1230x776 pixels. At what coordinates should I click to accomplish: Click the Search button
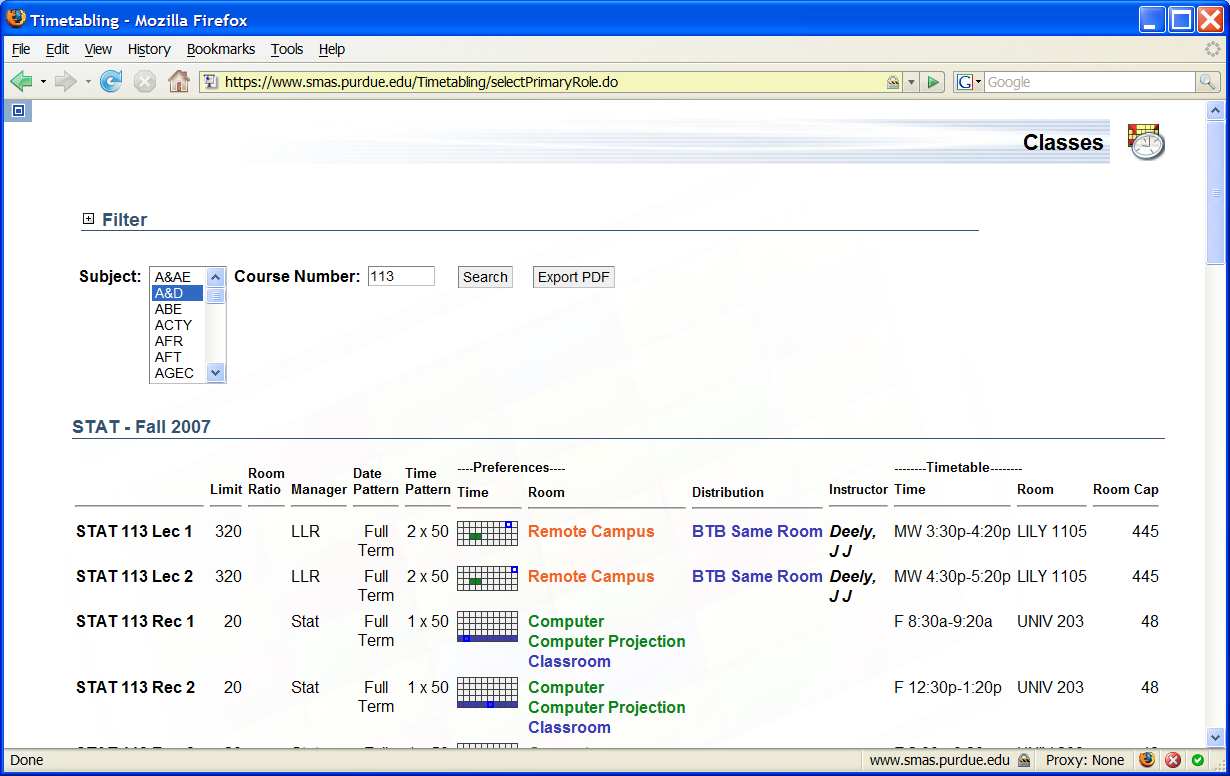point(485,277)
